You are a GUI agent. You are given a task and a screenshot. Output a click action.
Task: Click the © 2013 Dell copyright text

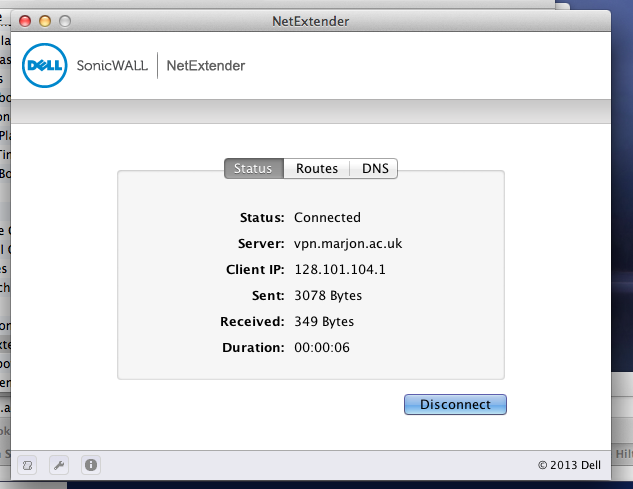point(569,465)
